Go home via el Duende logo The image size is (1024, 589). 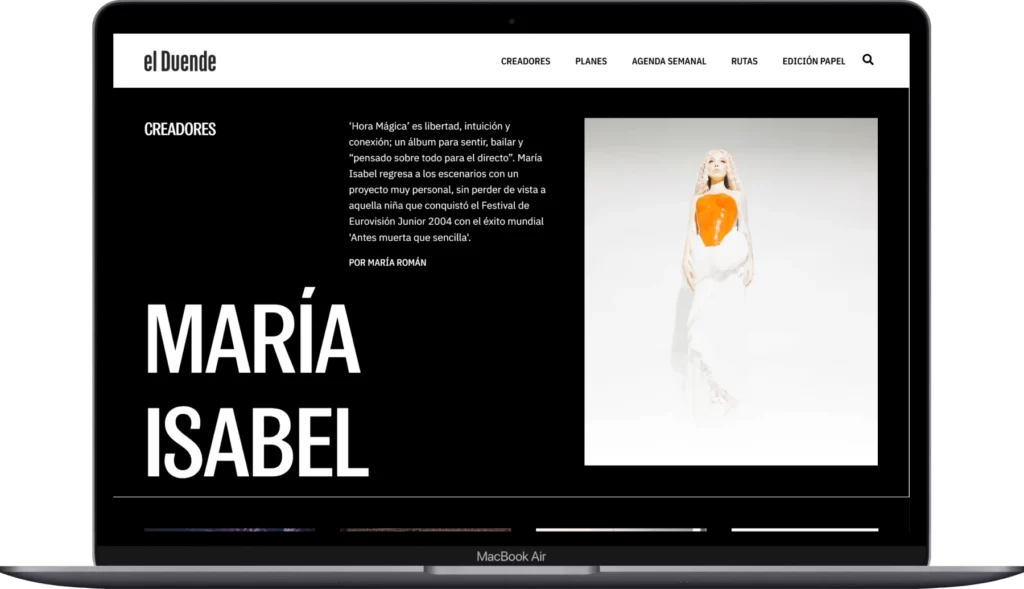click(180, 61)
